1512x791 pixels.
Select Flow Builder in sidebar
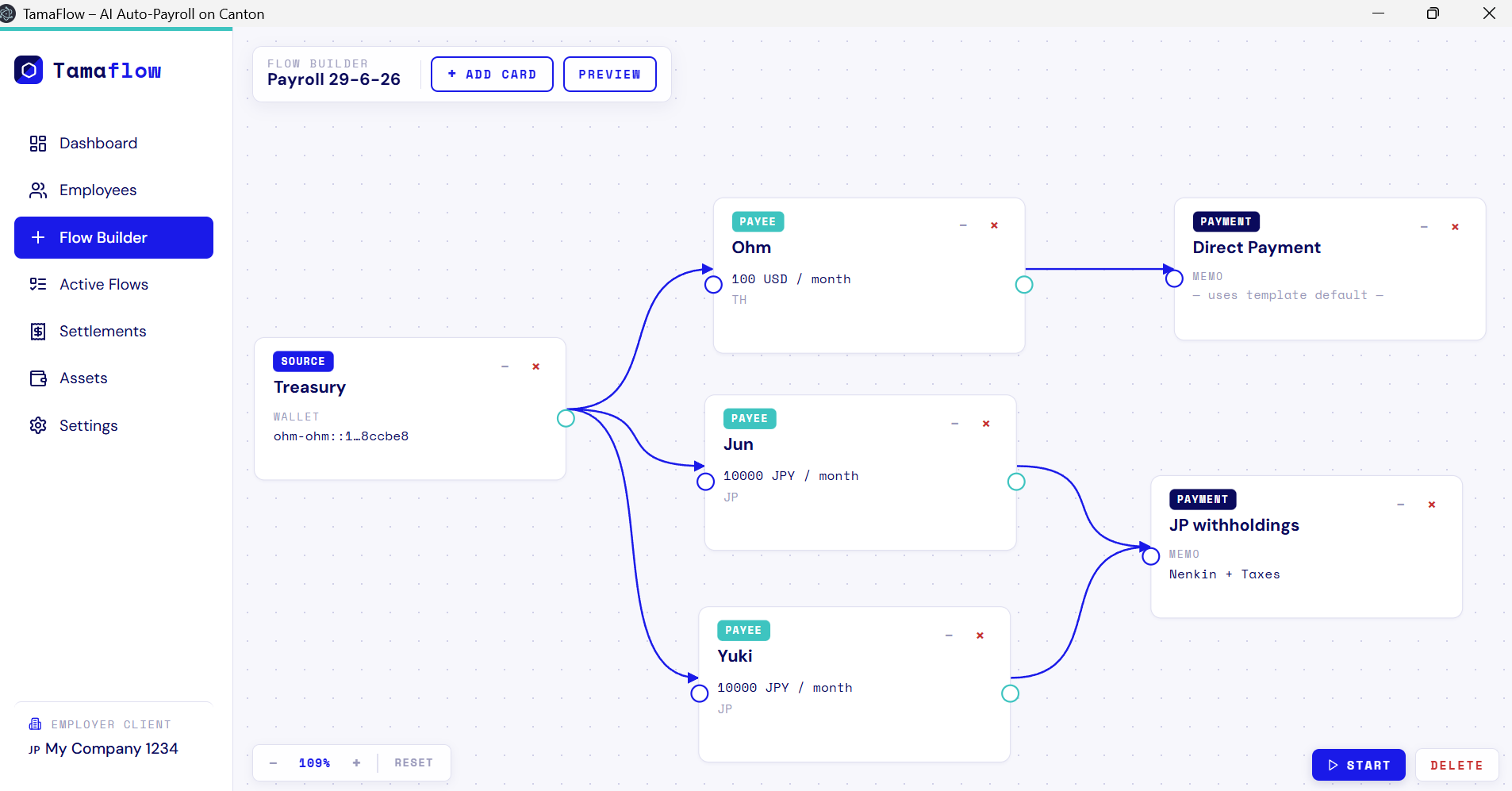(113, 237)
